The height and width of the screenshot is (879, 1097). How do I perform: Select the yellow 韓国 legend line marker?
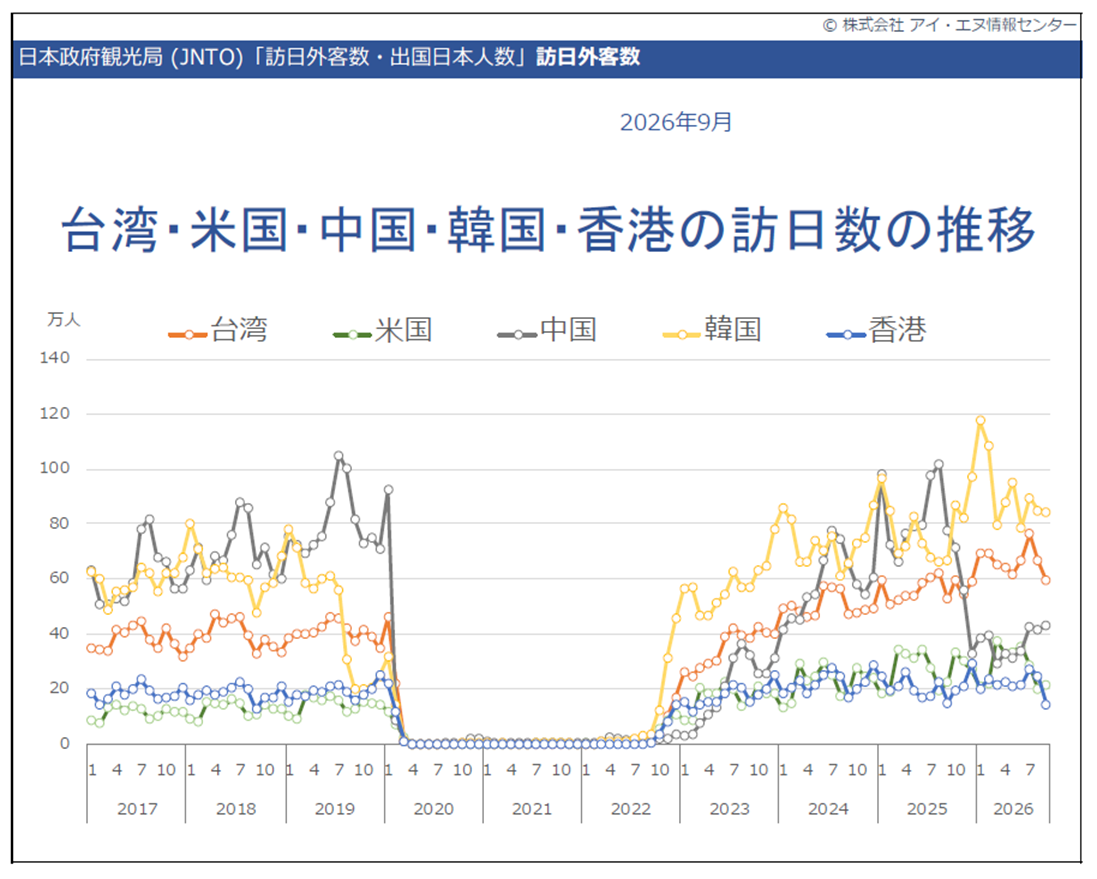click(x=681, y=335)
